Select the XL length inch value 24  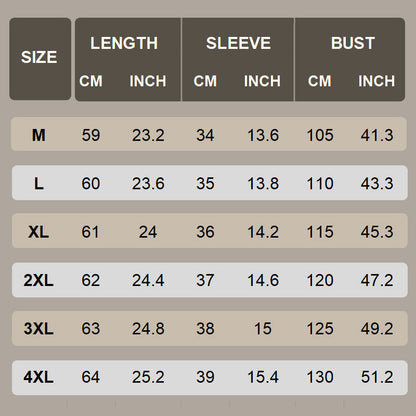point(148,232)
